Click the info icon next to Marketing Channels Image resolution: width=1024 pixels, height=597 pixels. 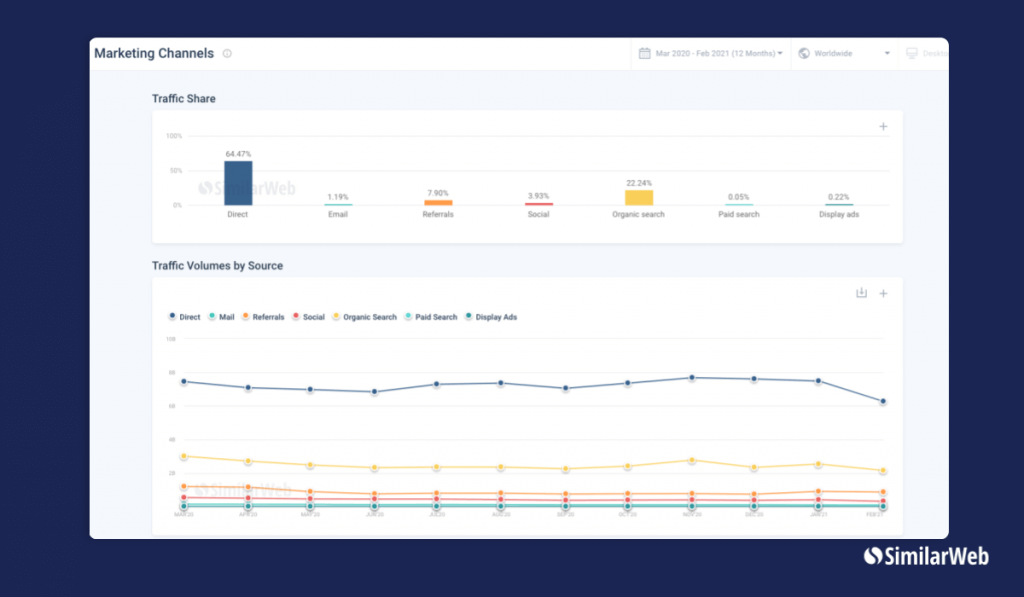(227, 54)
